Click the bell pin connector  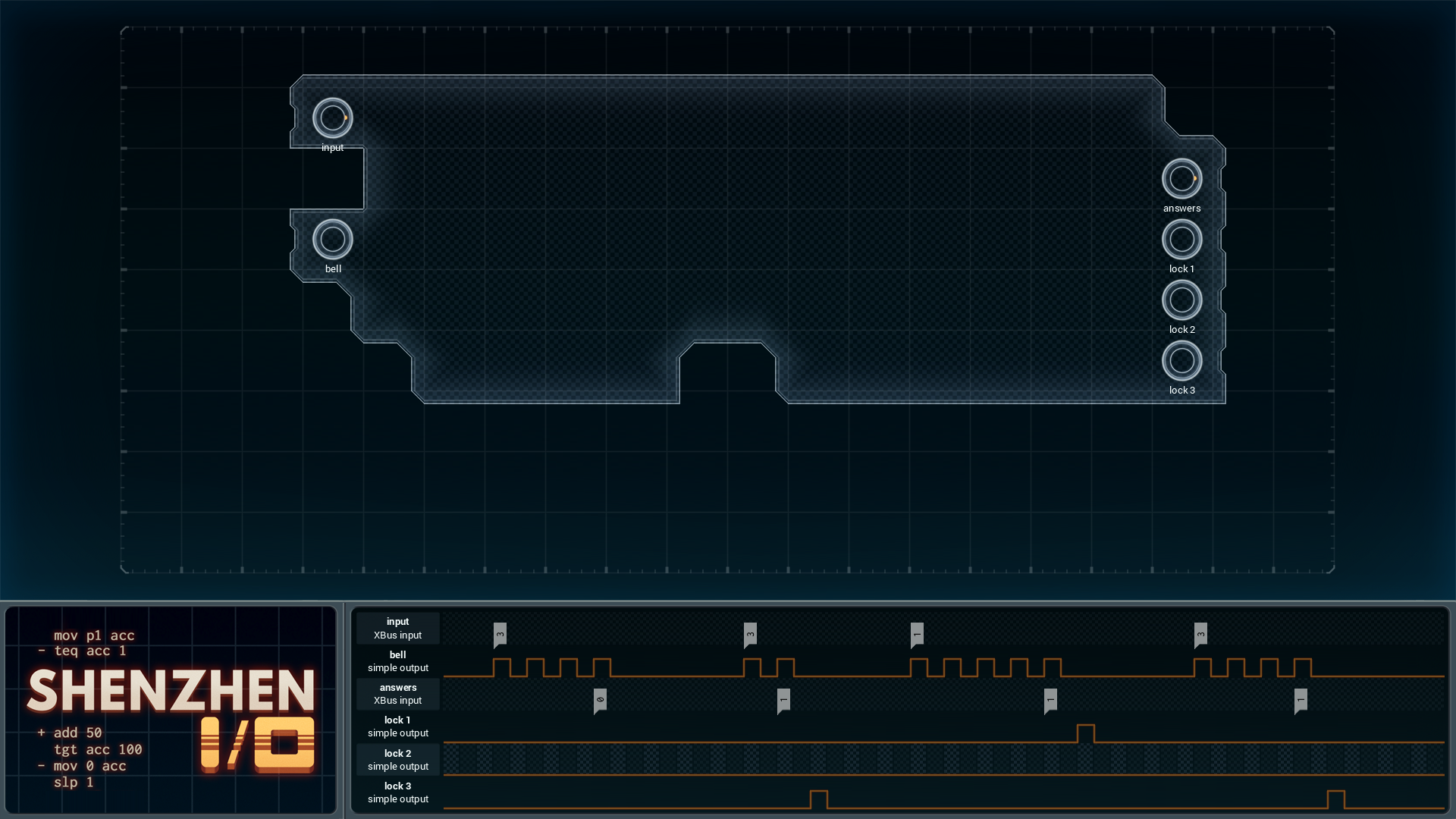pos(332,240)
